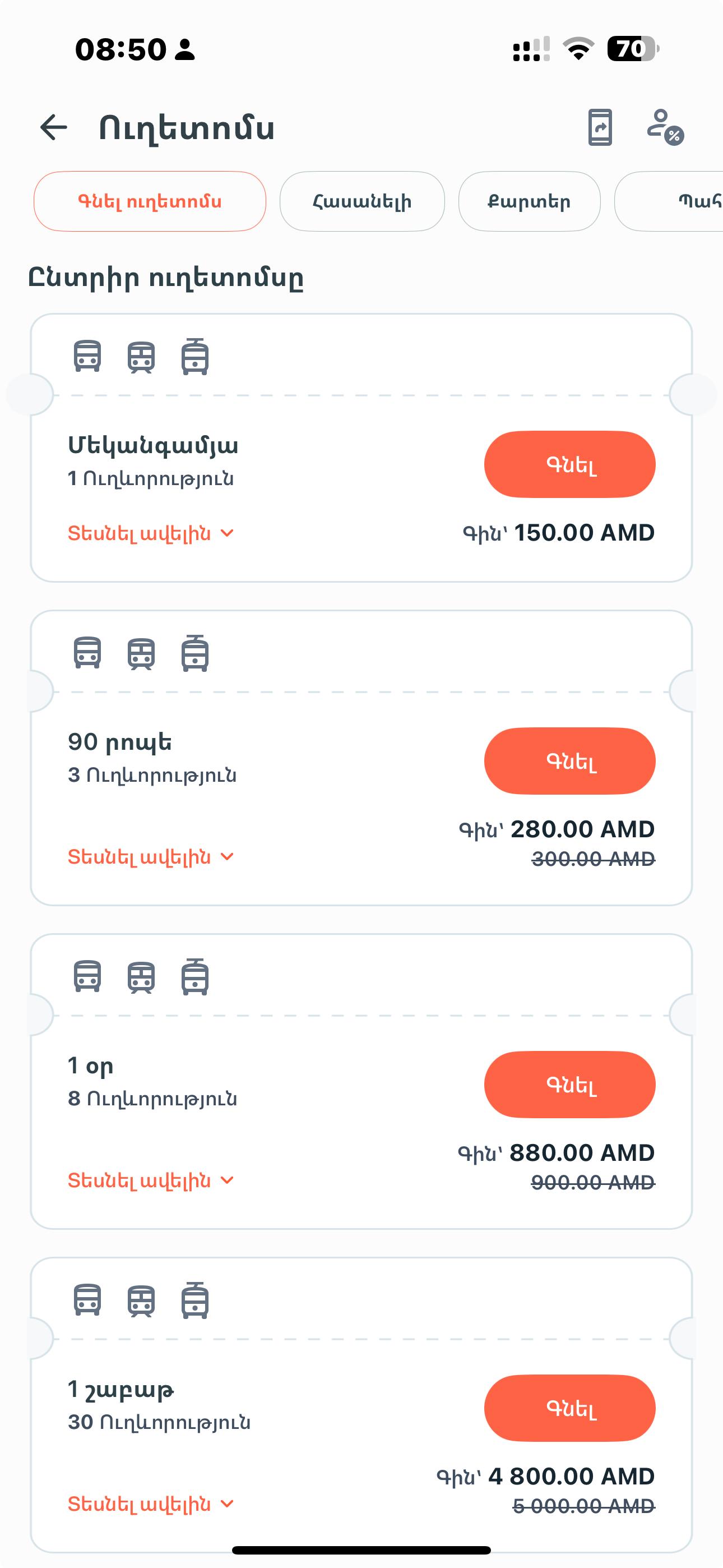Image resolution: width=723 pixels, height=1568 pixels.
Task: Expand Տեսնել ավելին for 1 շաբաթ ticket
Action: click(x=150, y=1504)
